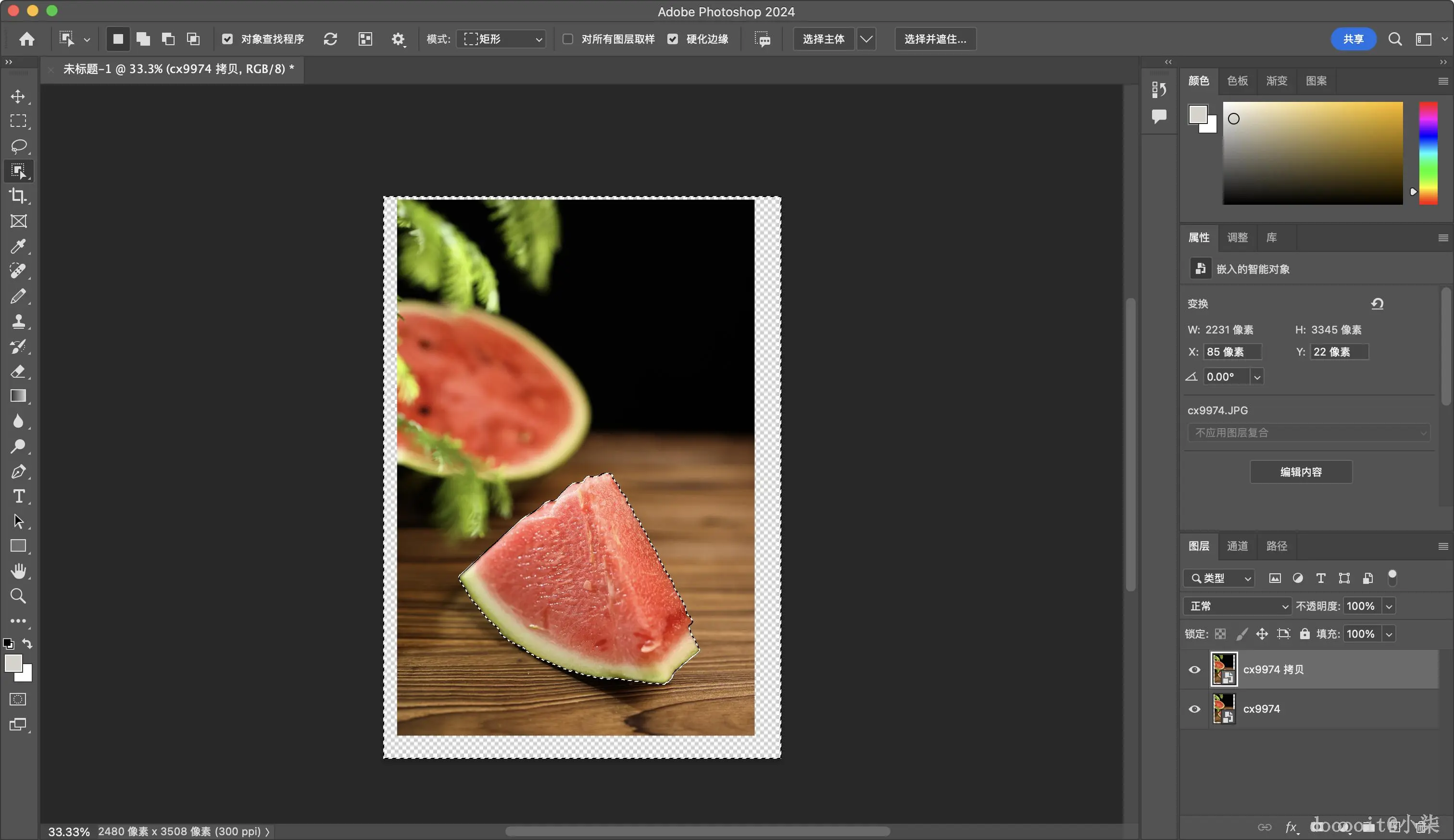Image resolution: width=1454 pixels, height=840 pixels.
Task: Select the Clone Stamp tool
Action: pyautogui.click(x=18, y=321)
